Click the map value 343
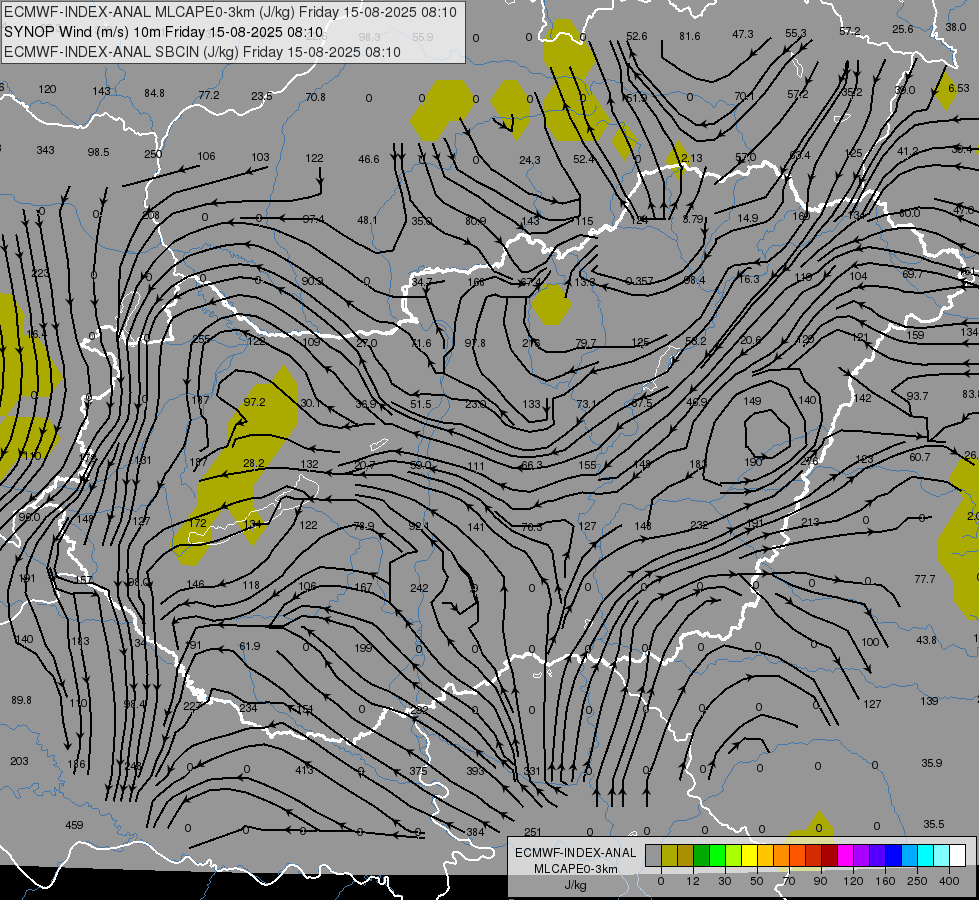Viewport: 979px width, 900px height. [46, 150]
